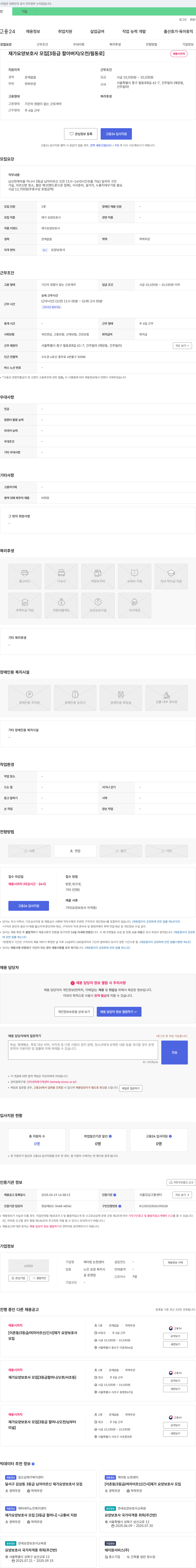
Task: Click the top 고용24 입사지원 button
Action: pos(116,134)
